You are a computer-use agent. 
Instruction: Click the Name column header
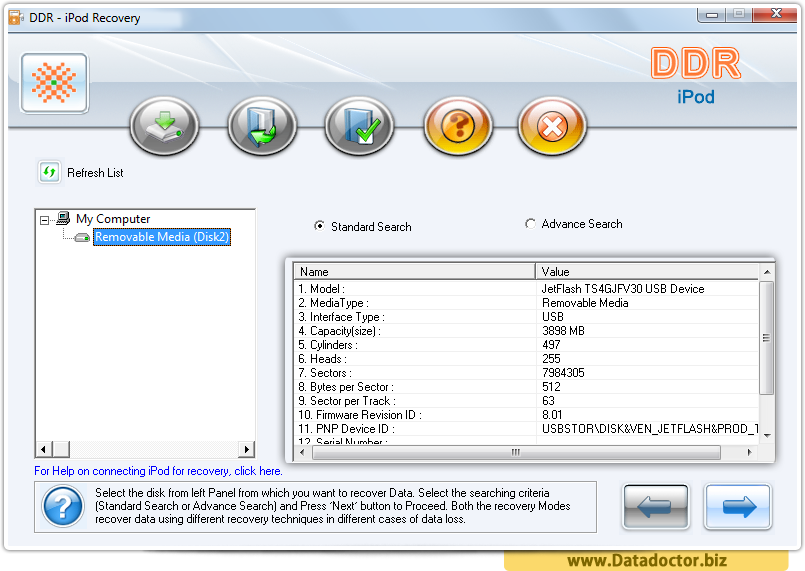point(414,272)
